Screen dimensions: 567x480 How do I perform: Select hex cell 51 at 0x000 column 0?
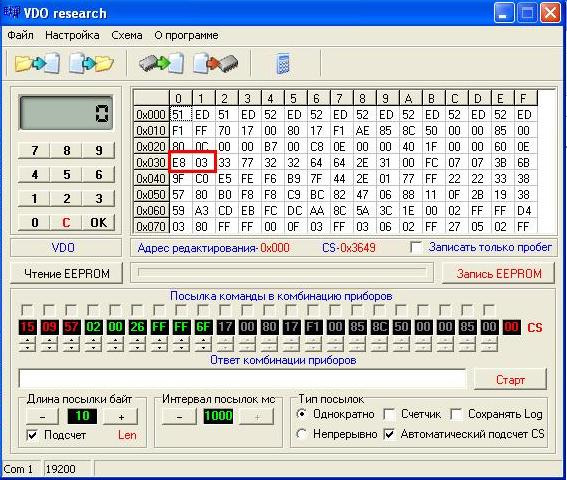(x=181, y=115)
